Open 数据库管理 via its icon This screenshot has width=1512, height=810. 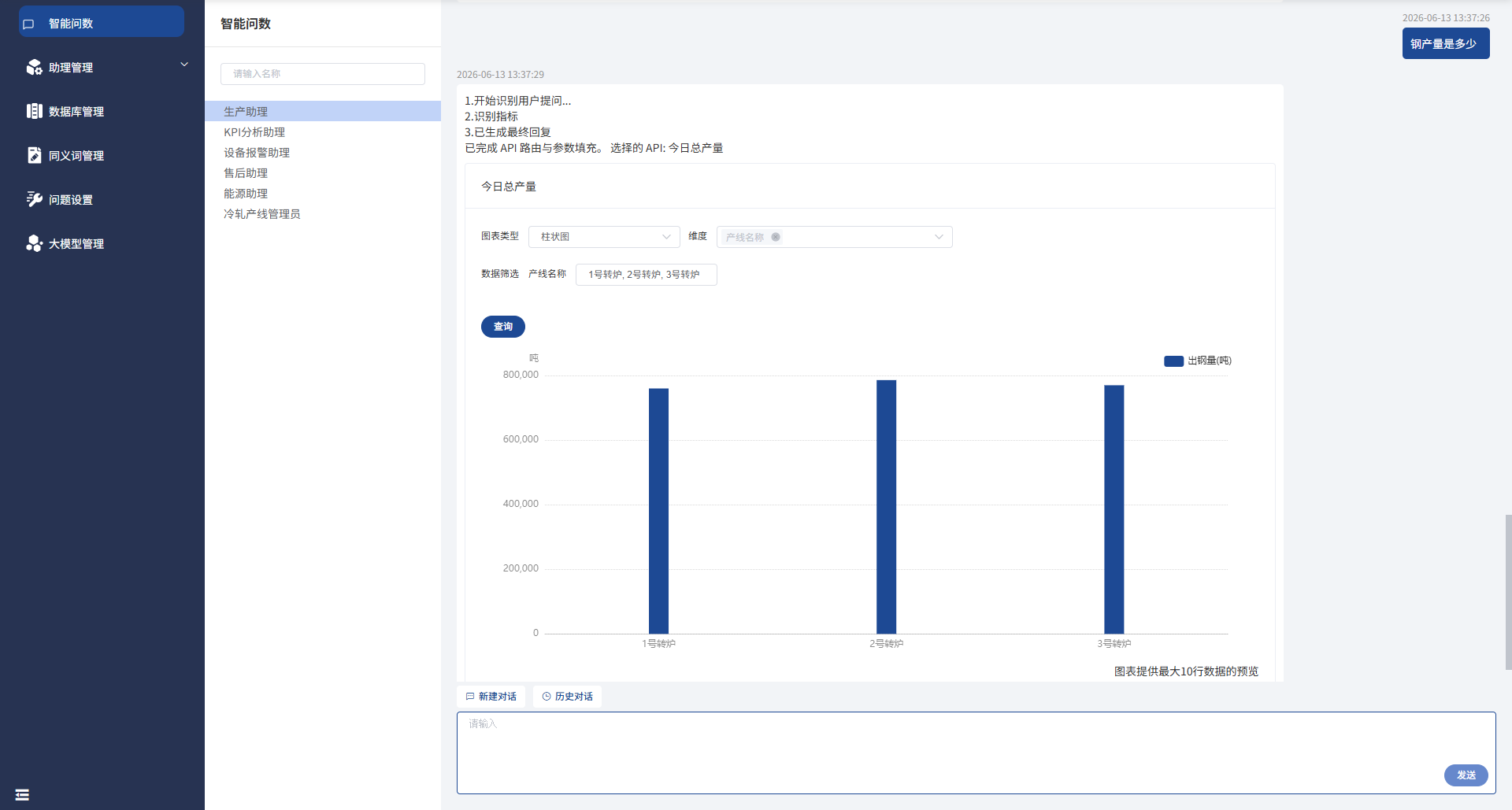[x=34, y=111]
